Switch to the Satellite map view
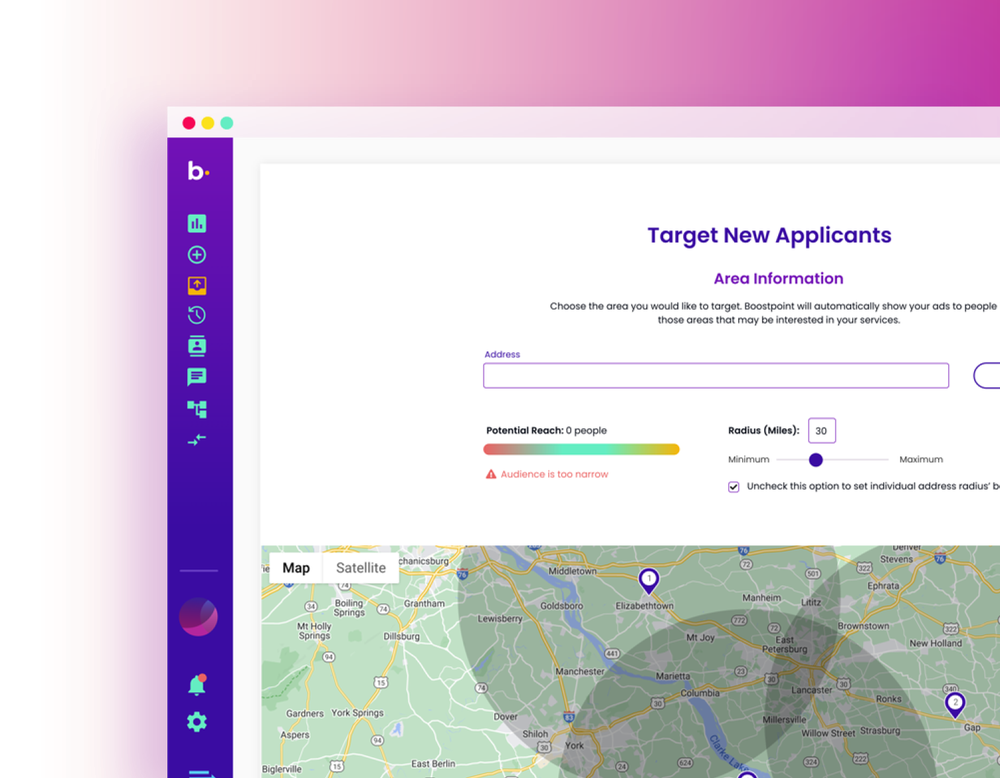The width and height of the screenshot is (1000, 778). click(x=360, y=567)
